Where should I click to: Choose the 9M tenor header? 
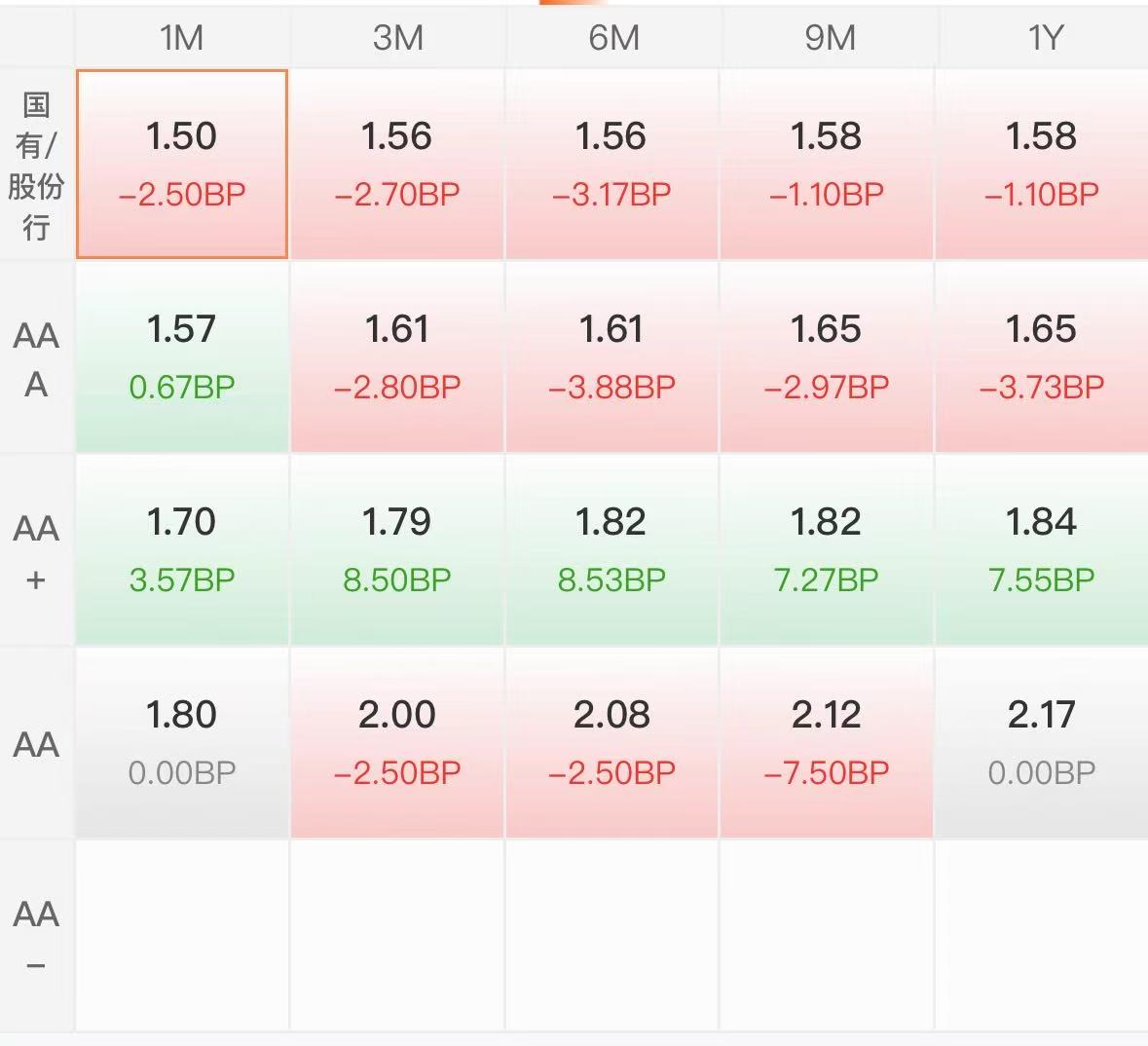[x=828, y=37]
